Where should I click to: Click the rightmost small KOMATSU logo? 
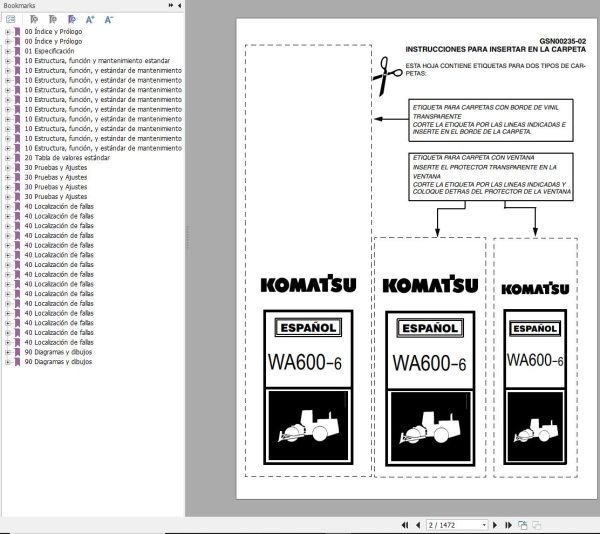[535, 288]
